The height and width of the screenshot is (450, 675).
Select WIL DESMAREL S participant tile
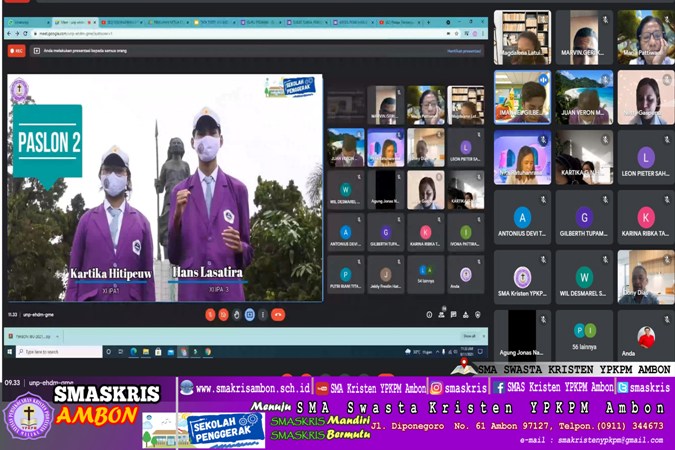pos(584,277)
